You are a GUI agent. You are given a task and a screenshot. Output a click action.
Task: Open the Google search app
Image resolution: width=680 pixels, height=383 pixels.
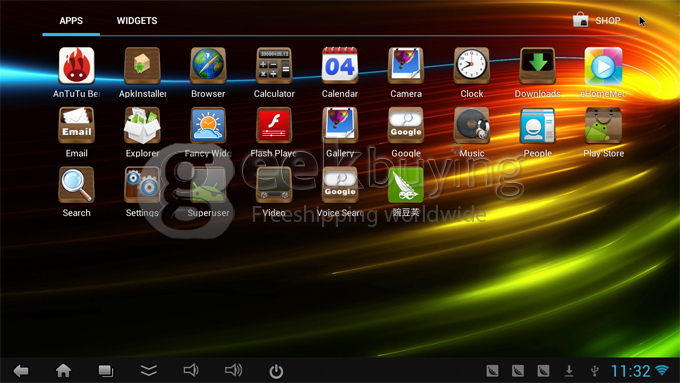tap(406, 125)
